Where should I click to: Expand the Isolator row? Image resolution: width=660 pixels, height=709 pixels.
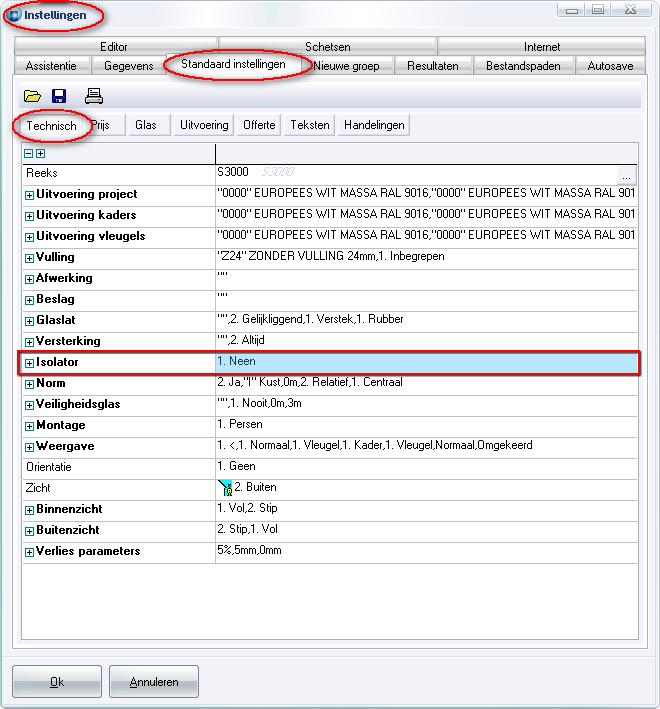click(29, 363)
